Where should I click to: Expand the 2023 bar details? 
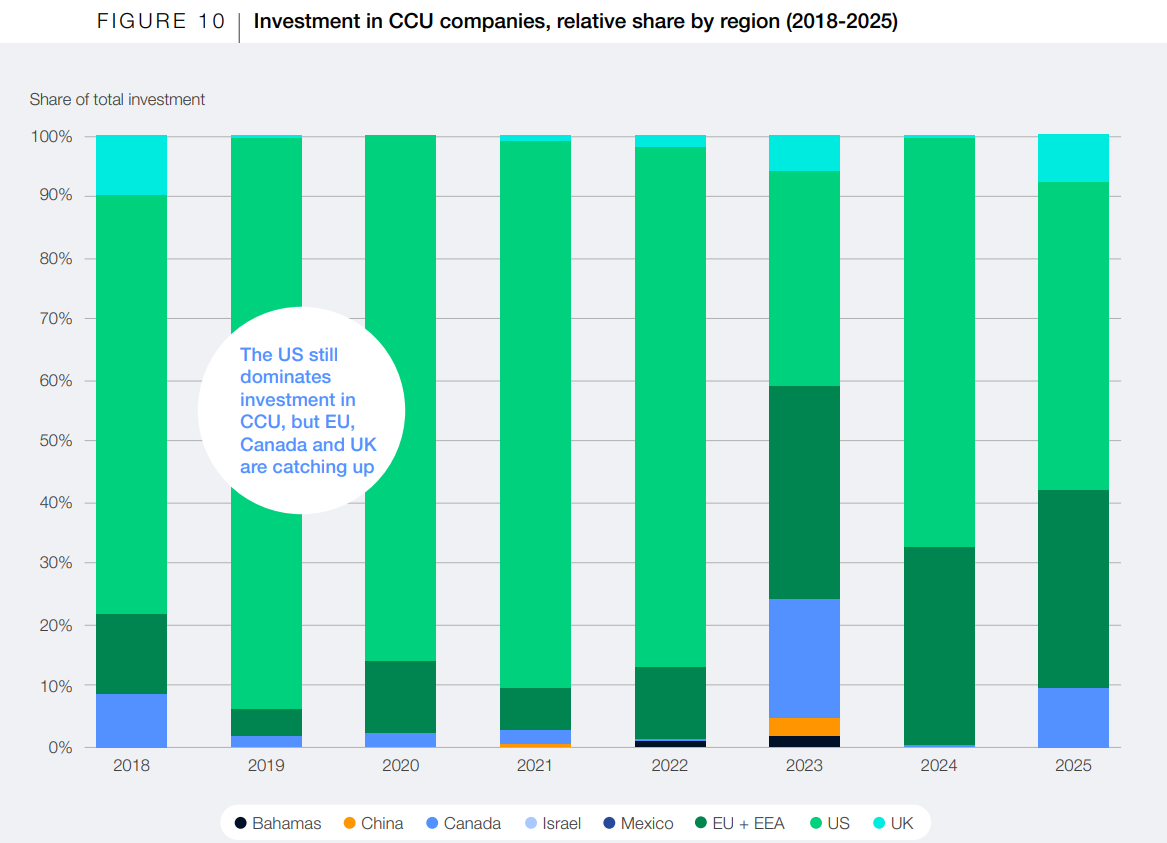(805, 450)
